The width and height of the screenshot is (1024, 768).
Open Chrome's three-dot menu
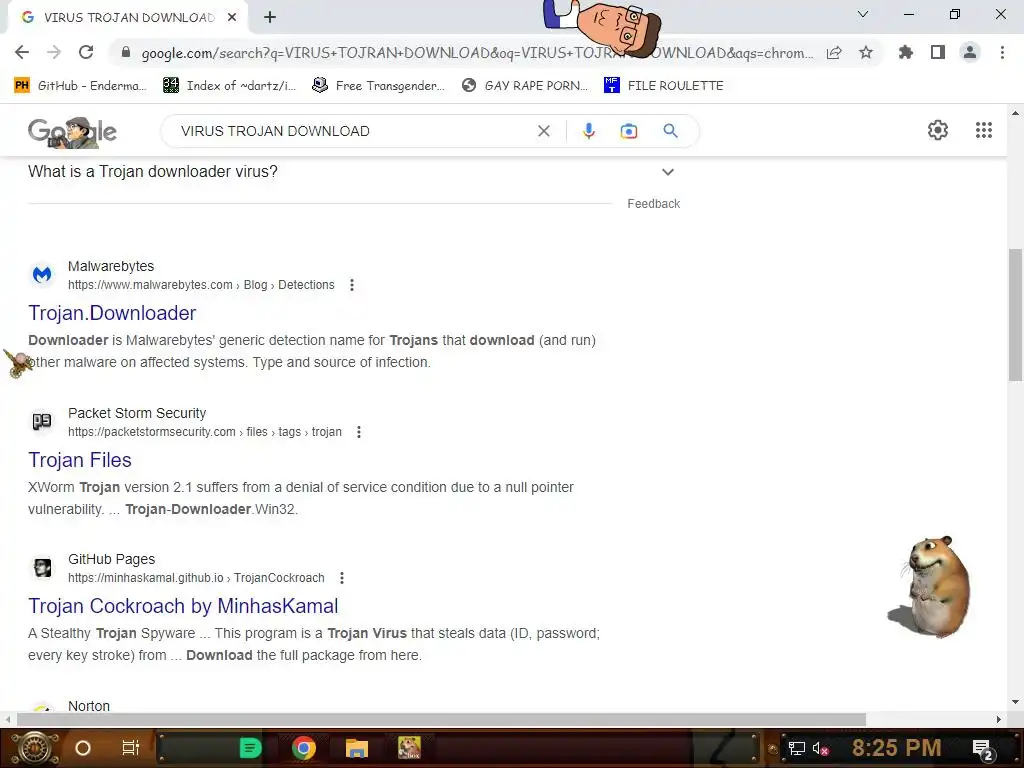coord(1002,52)
